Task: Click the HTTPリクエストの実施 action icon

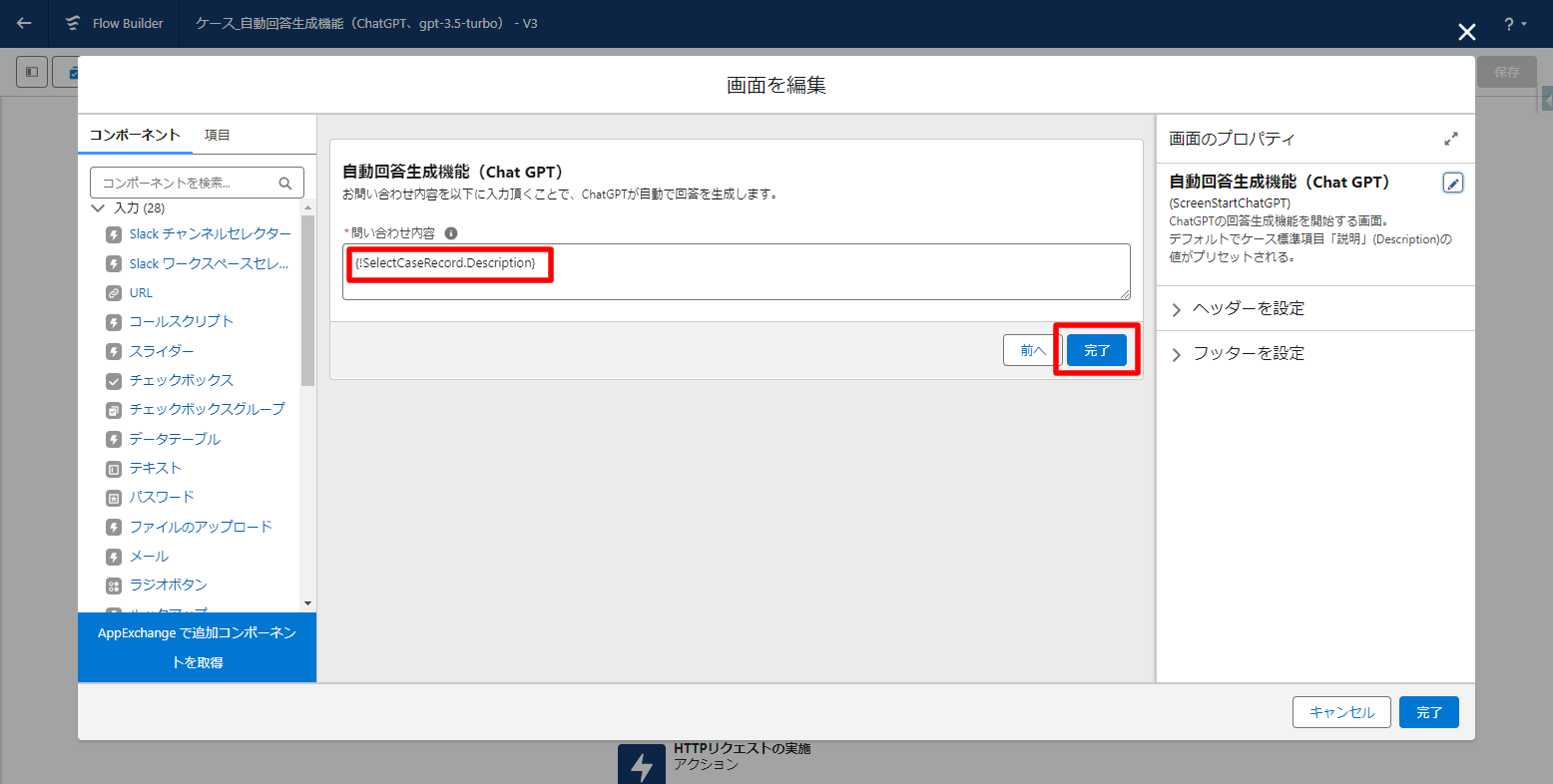Action: [642, 763]
